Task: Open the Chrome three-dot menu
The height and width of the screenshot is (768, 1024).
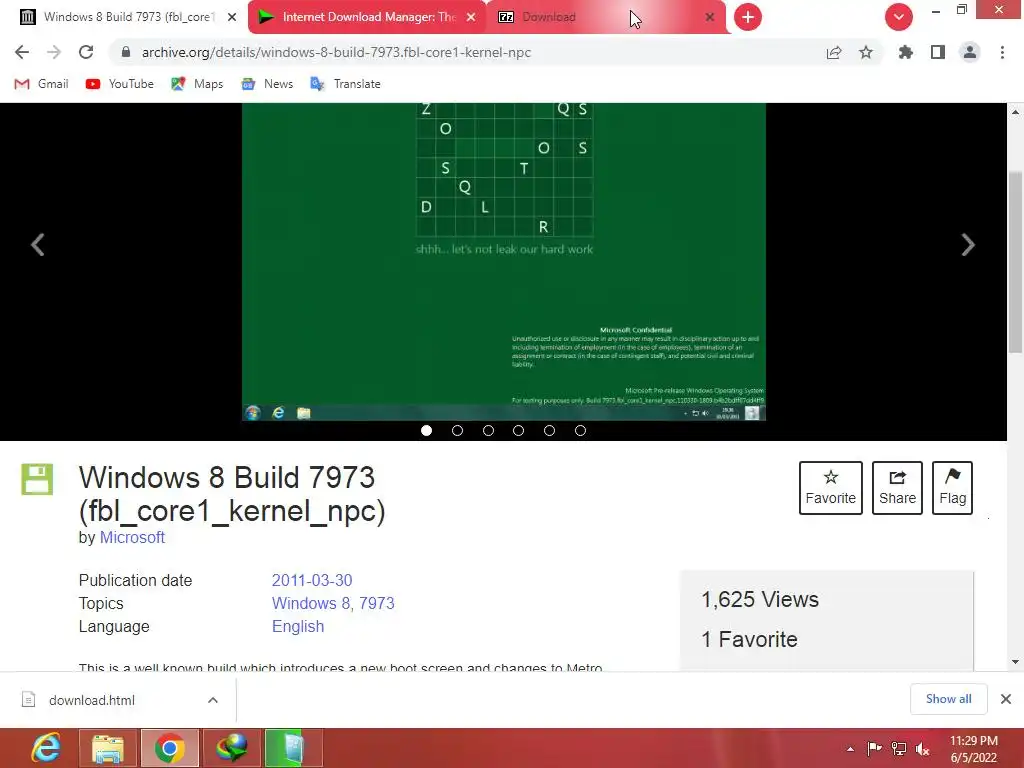Action: pos(1002,52)
